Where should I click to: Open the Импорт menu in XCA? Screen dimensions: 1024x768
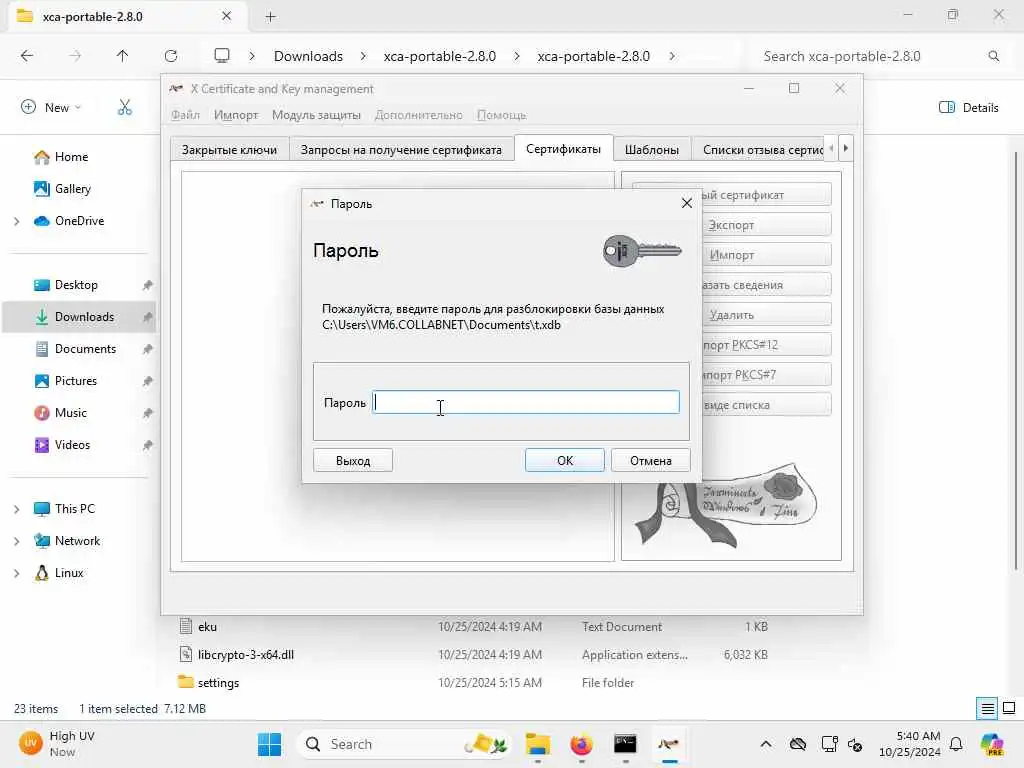tap(236, 115)
